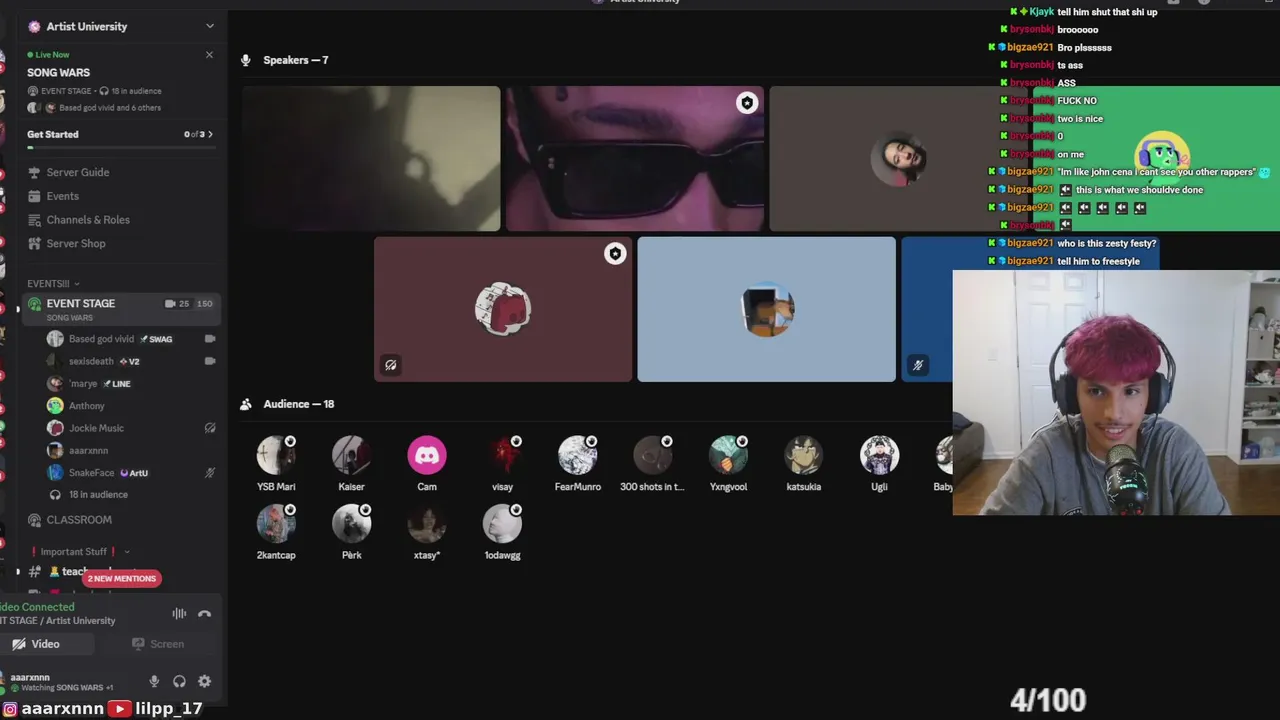Open YSB Mari audience avatar
Viewport: 1280px width, 720px height.
(x=276, y=455)
